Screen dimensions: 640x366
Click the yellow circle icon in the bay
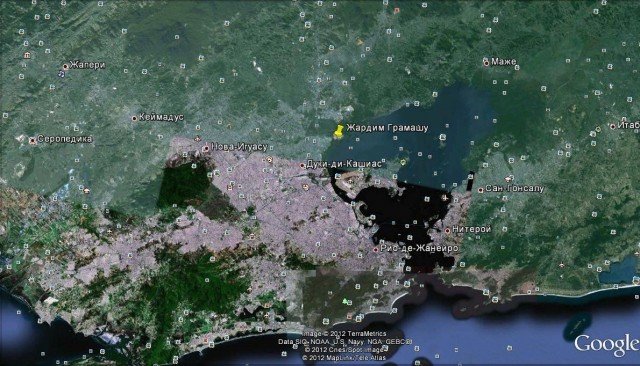[403, 162]
